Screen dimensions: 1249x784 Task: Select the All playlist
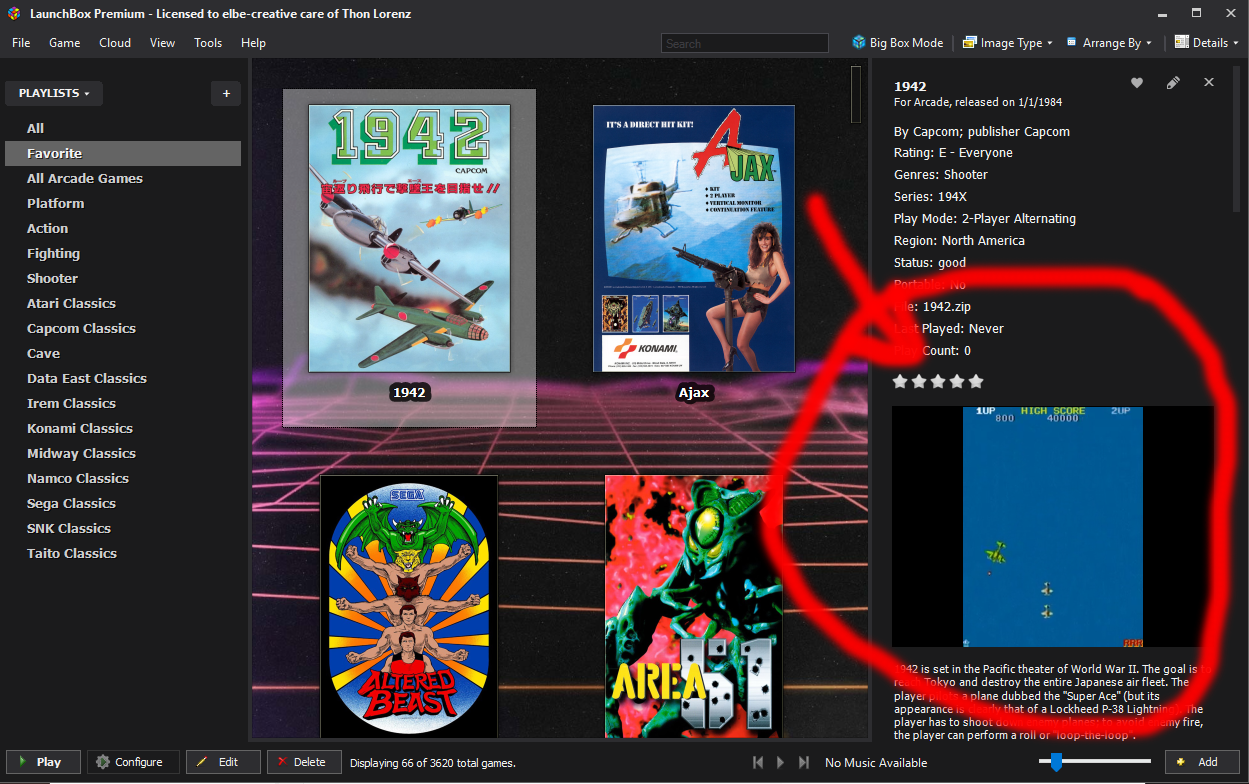(123, 128)
